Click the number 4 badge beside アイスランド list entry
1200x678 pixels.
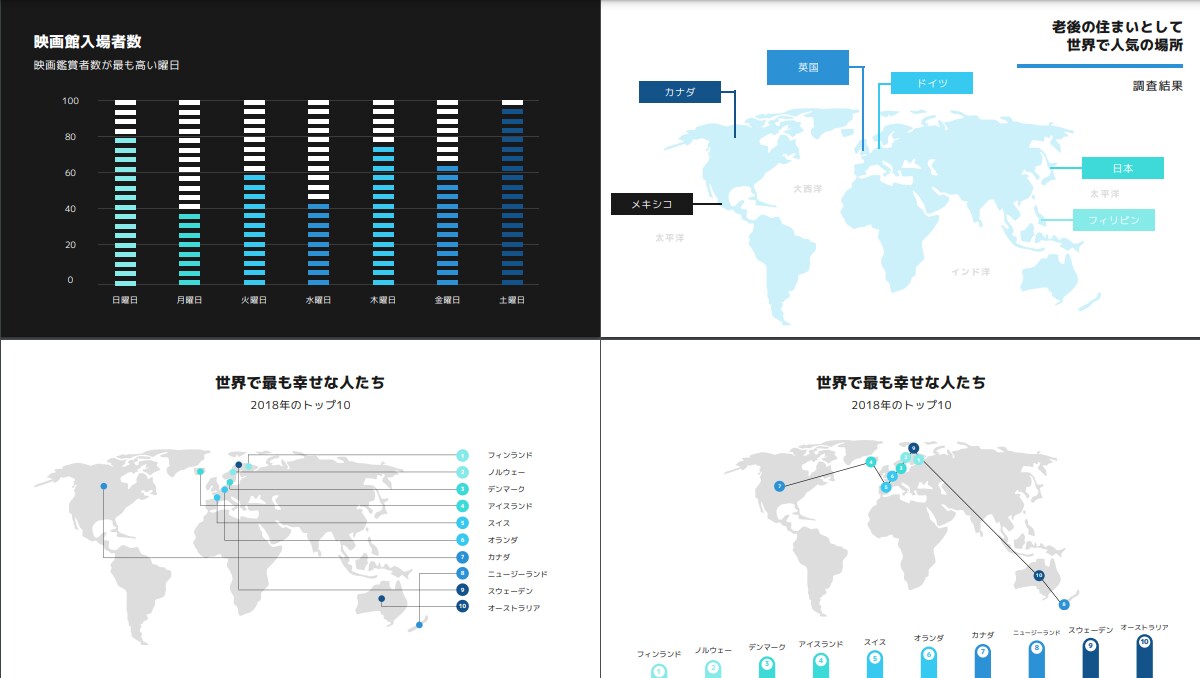click(x=462, y=506)
